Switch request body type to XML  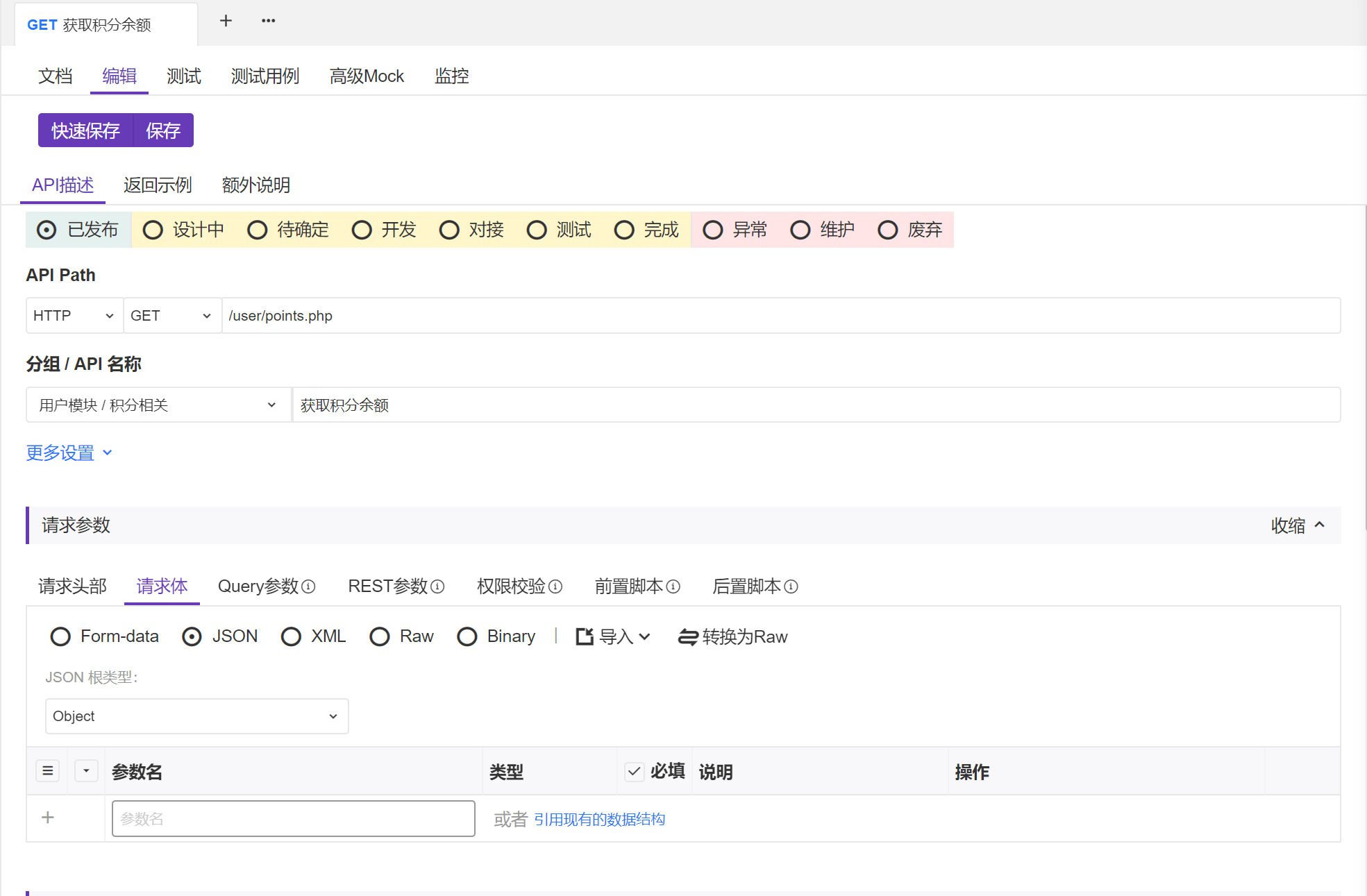[x=291, y=636]
